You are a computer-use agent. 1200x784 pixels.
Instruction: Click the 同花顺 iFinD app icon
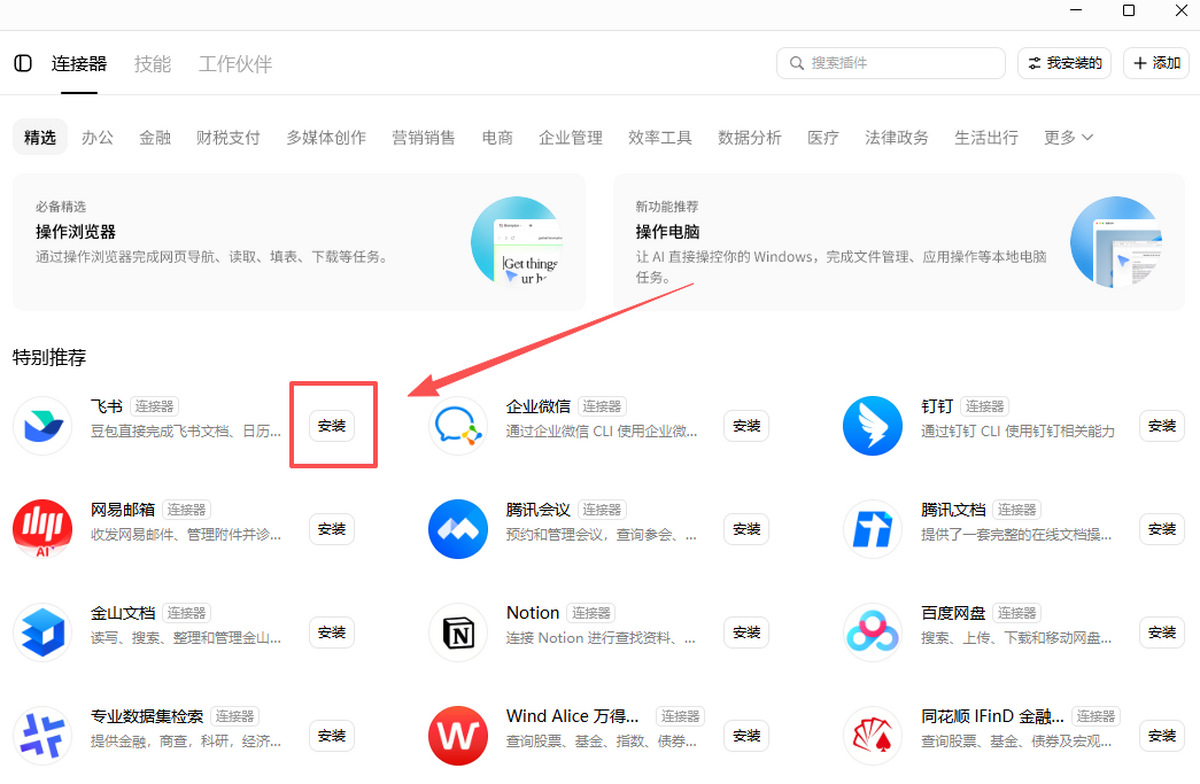click(x=873, y=736)
